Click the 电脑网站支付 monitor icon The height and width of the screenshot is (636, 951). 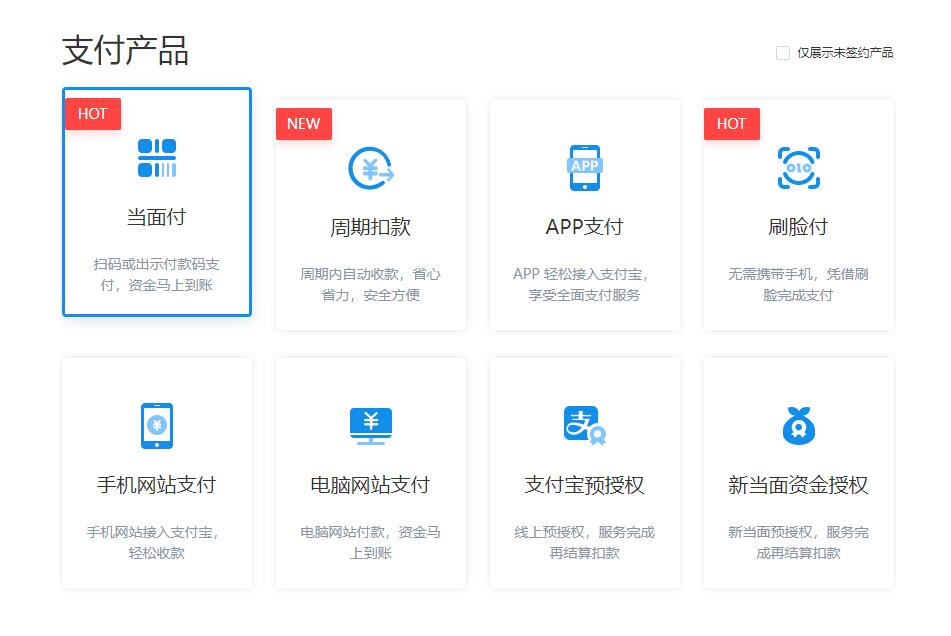coord(371,426)
